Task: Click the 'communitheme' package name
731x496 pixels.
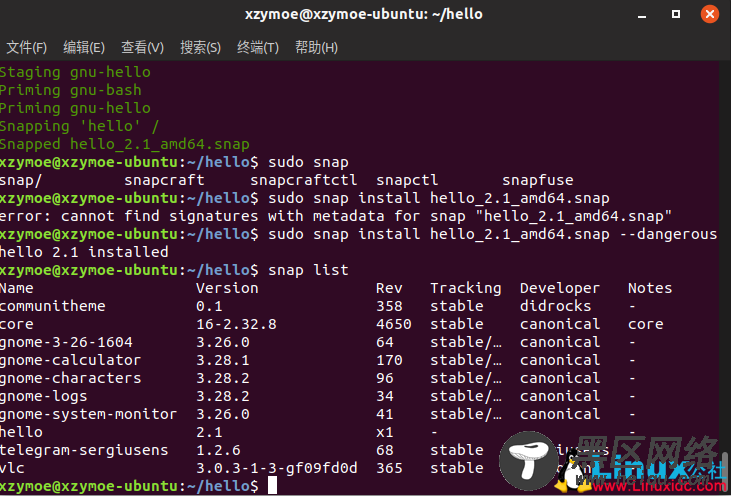Action: coord(53,306)
